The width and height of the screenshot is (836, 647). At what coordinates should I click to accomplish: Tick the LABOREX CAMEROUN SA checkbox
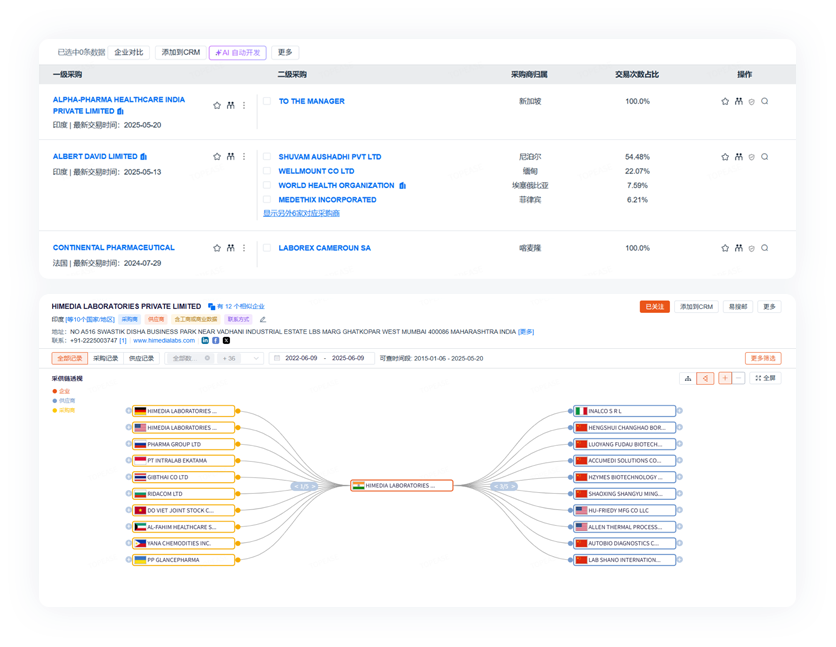point(267,248)
